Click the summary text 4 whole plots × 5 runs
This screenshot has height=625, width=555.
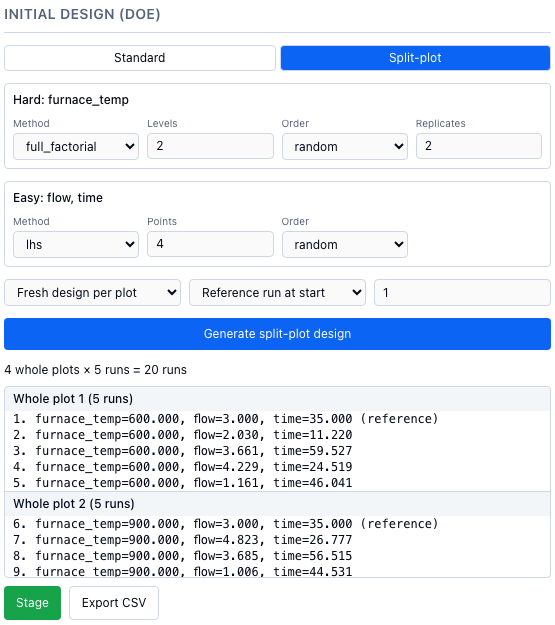click(95, 370)
